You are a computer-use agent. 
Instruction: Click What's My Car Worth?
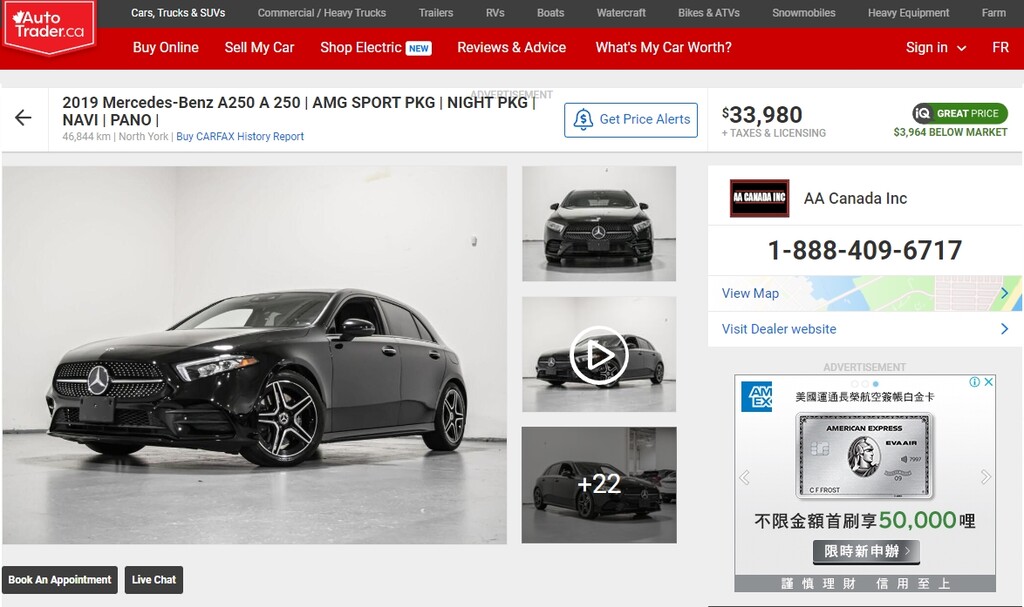point(664,48)
